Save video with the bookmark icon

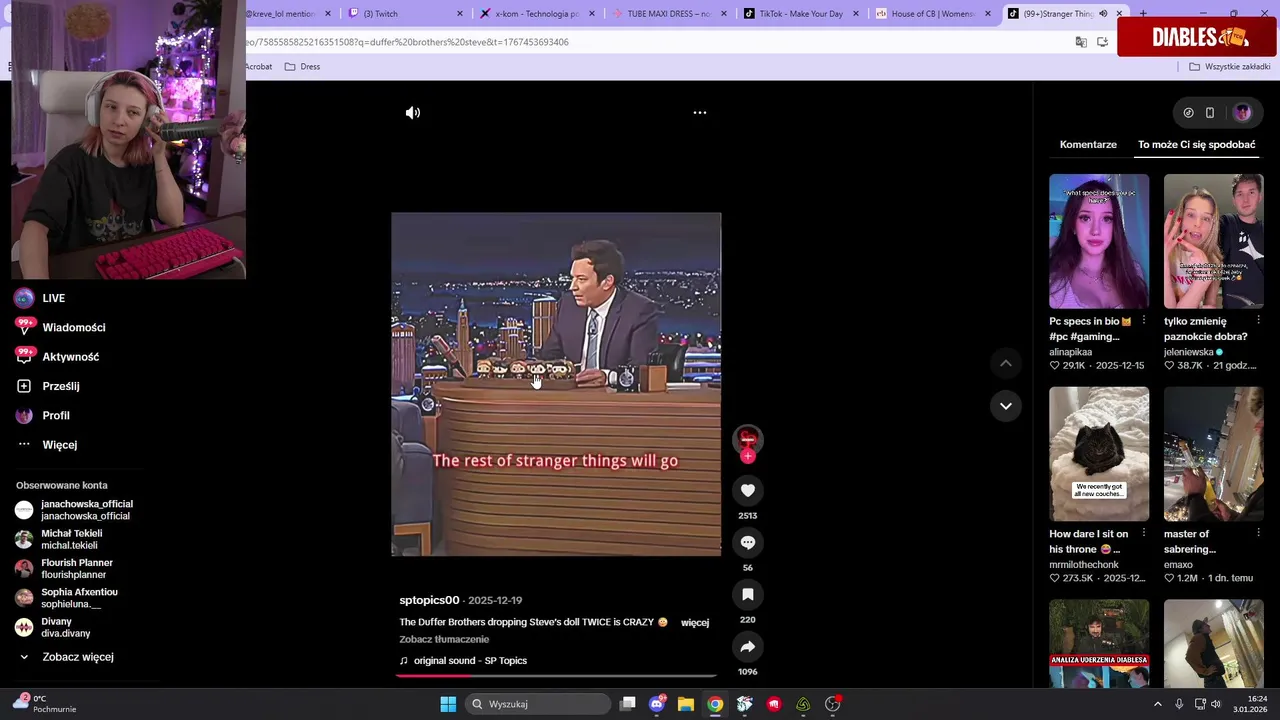pyautogui.click(x=747, y=594)
